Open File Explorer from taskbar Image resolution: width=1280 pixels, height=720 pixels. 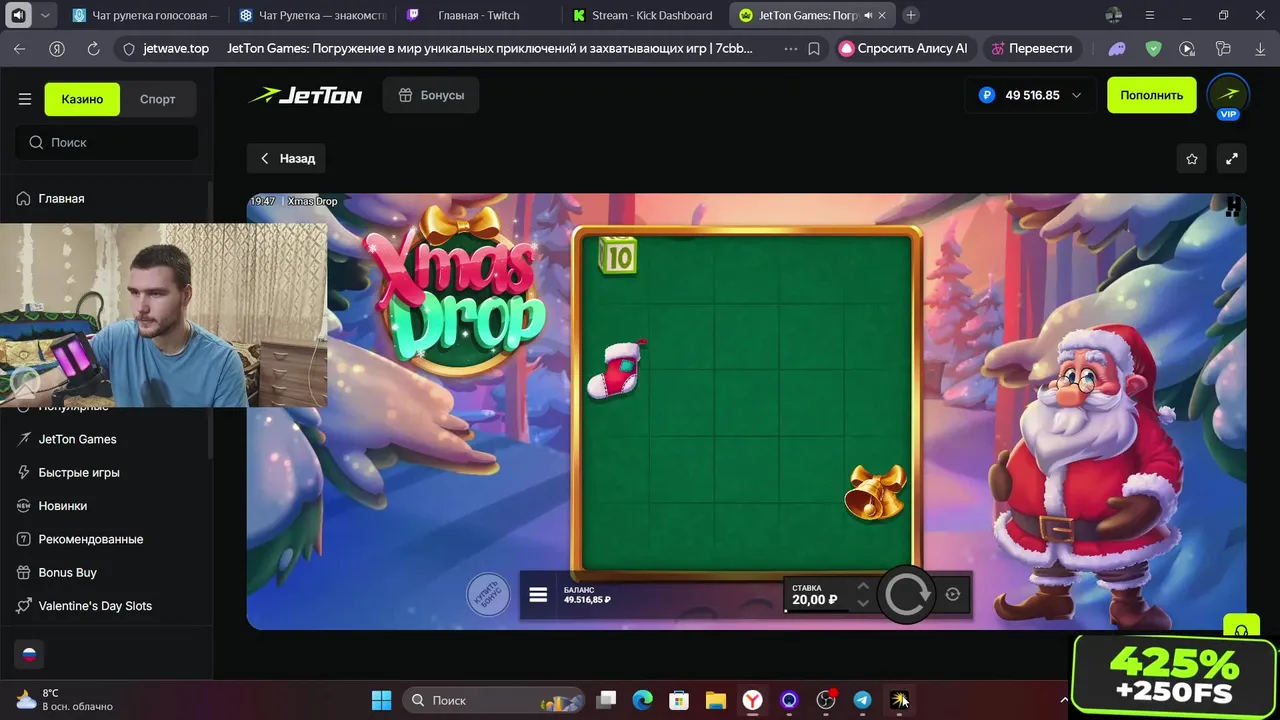pyautogui.click(x=715, y=700)
